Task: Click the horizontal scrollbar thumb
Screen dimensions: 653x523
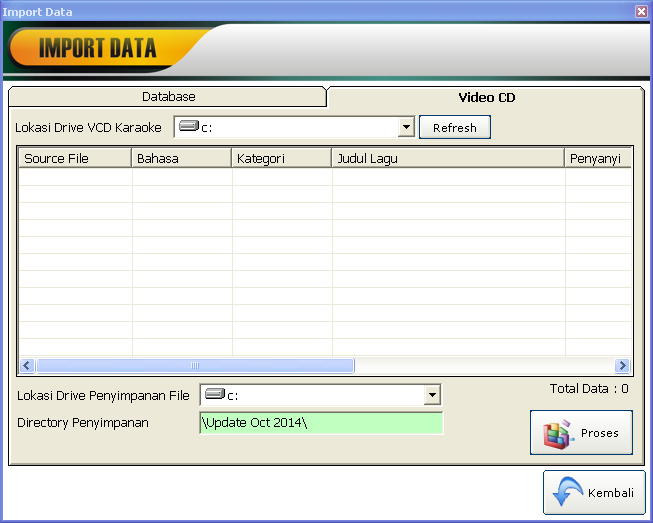Action: [x=195, y=366]
